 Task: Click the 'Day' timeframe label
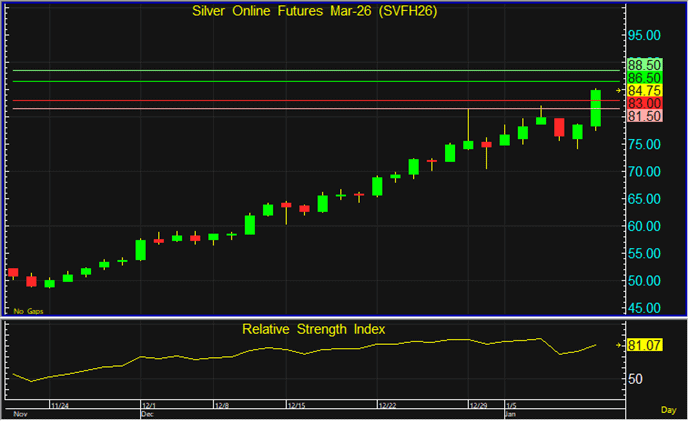pos(668,410)
